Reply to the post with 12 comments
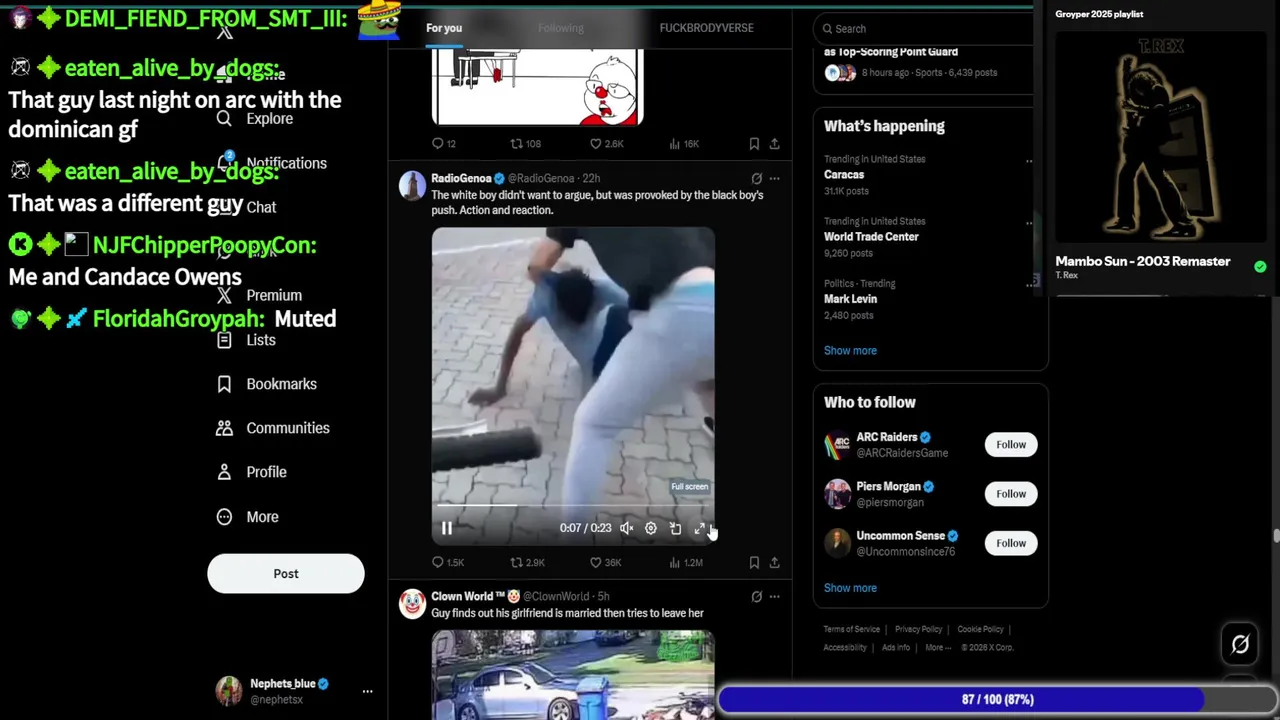The width and height of the screenshot is (1280, 720). tap(444, 144)
